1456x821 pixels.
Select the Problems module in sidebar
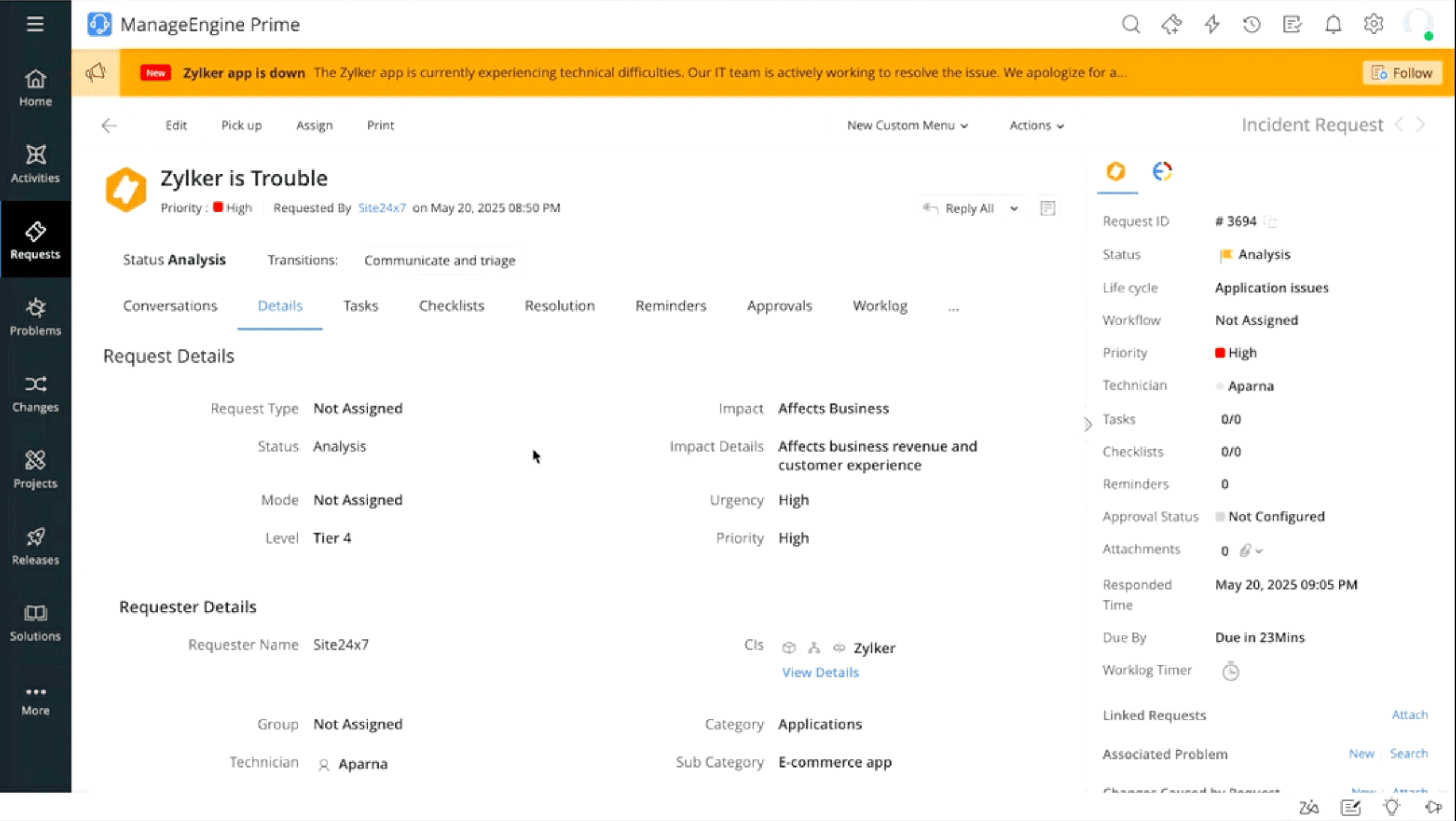35,316
